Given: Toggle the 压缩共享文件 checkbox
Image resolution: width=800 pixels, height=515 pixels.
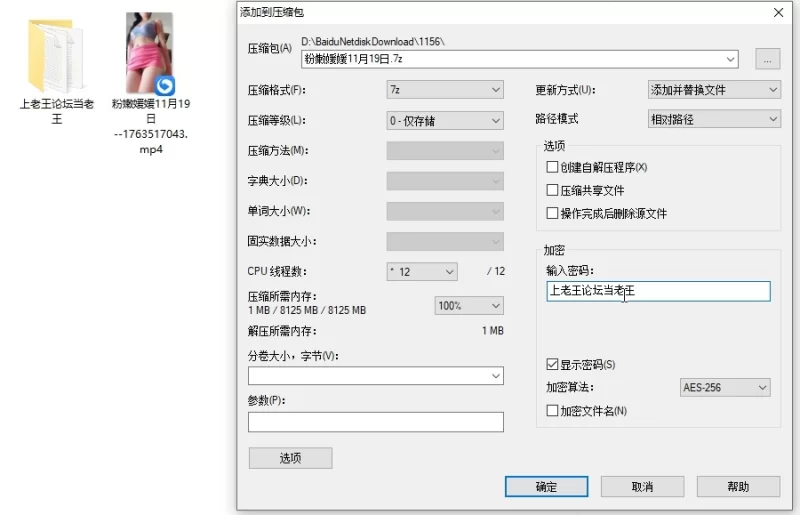Looking at the screenshot, I should tap(552, 190).
